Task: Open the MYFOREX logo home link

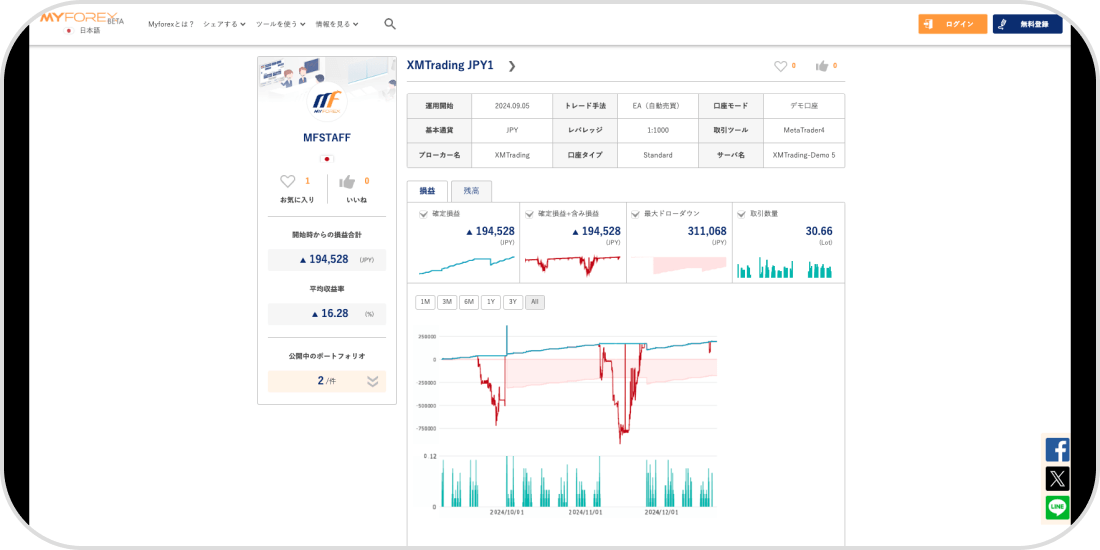Action: [81, 18]
